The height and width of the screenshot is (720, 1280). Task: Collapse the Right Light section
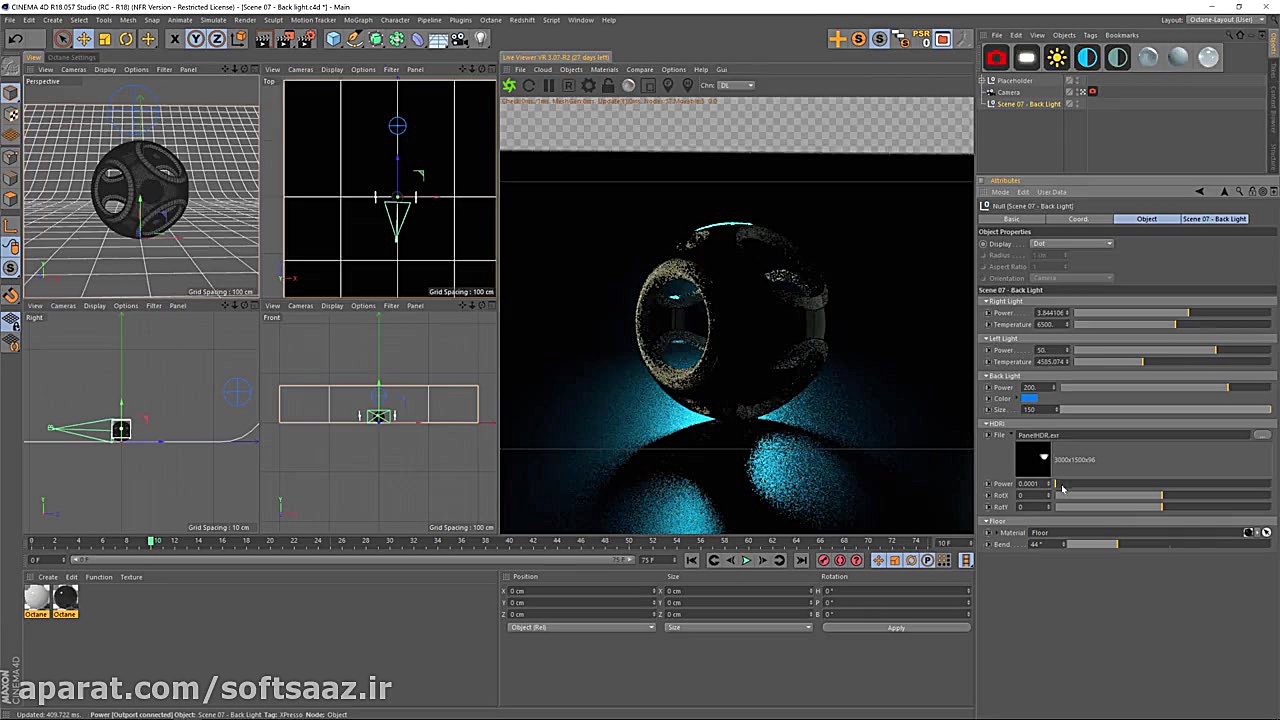[x=986, y=301]
